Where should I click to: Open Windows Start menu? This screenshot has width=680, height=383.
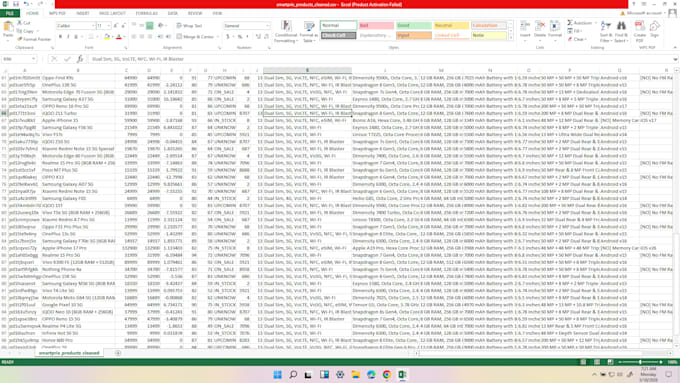(278, 374)
